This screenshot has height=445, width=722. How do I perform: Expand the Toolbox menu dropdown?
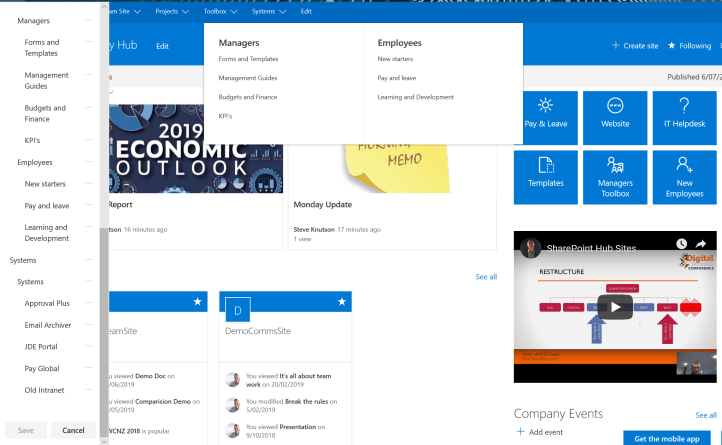[220, 11]
